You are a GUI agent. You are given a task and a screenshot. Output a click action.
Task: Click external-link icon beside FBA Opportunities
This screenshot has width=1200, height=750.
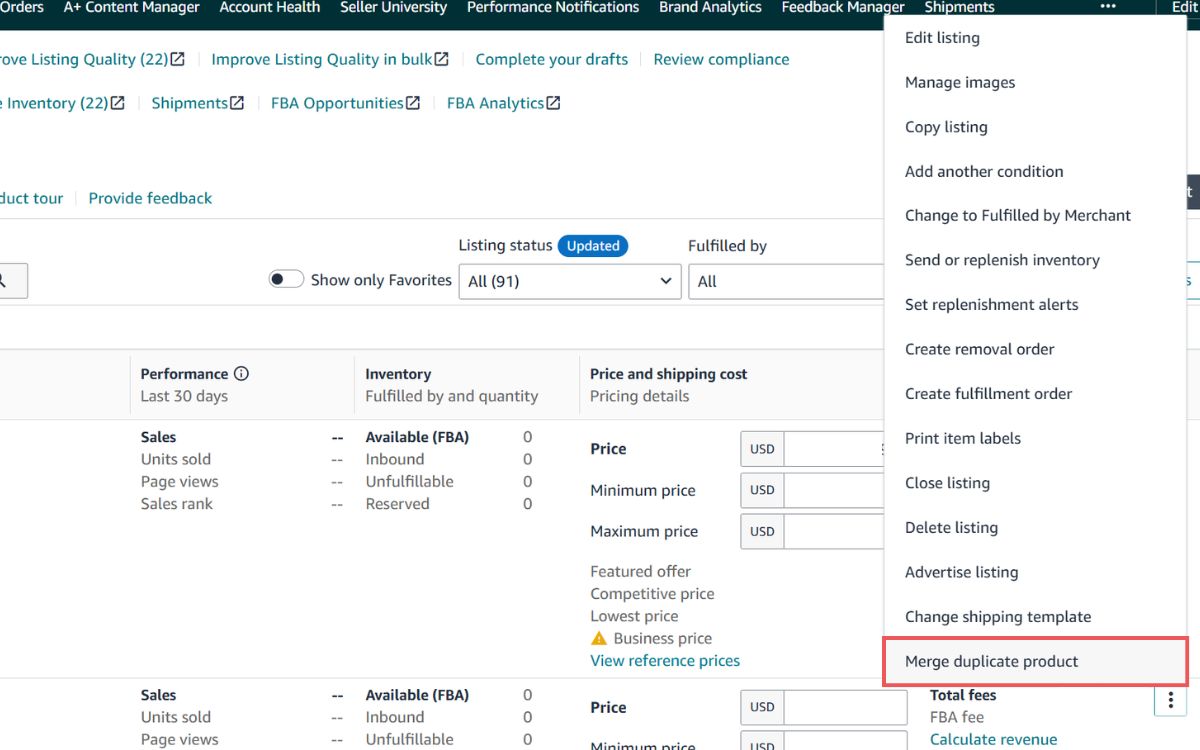413,103
